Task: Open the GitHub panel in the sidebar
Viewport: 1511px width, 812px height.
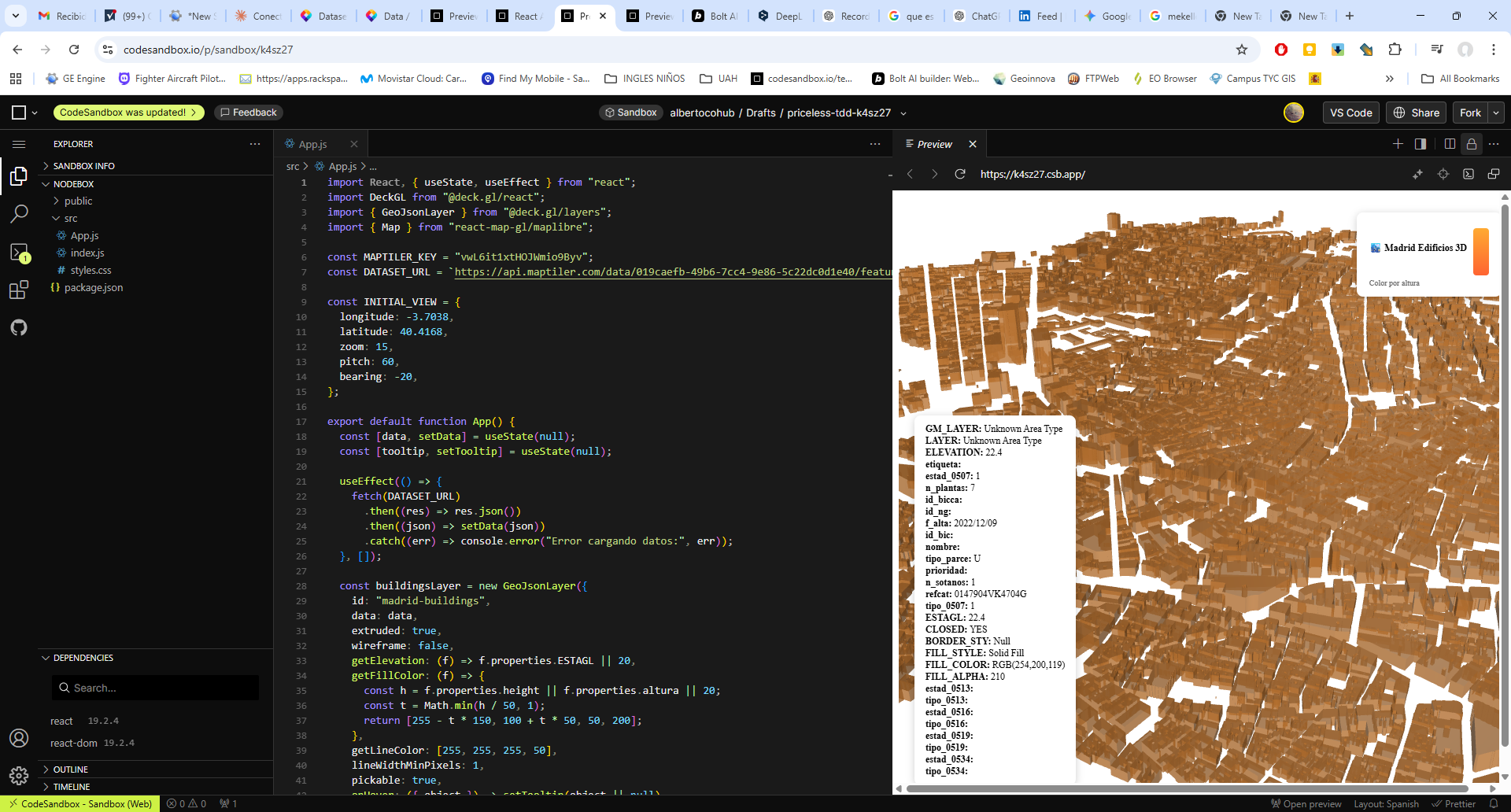Action: 19,327
